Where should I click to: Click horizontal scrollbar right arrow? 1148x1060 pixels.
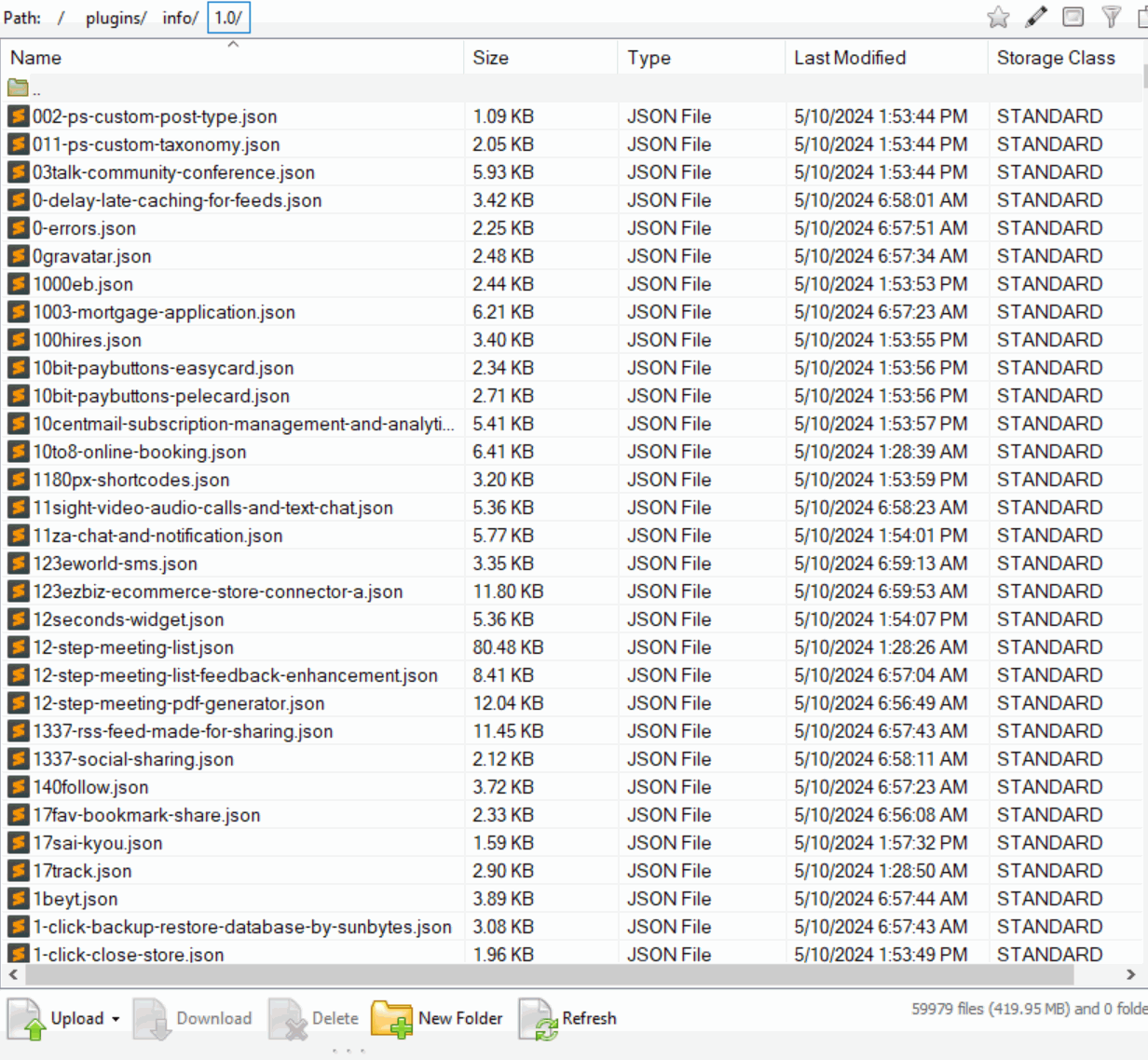1130,974
